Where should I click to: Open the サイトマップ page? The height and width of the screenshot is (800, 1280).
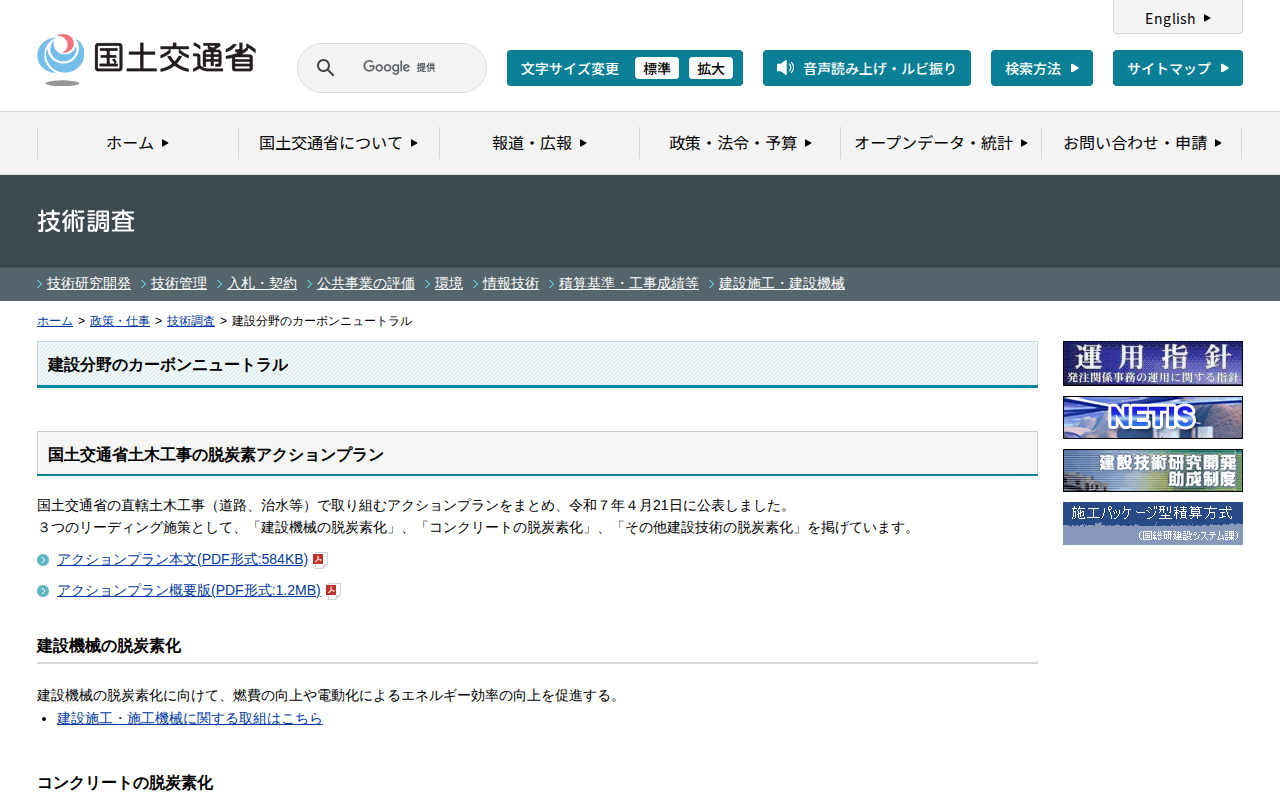[x=1178, y=68]
